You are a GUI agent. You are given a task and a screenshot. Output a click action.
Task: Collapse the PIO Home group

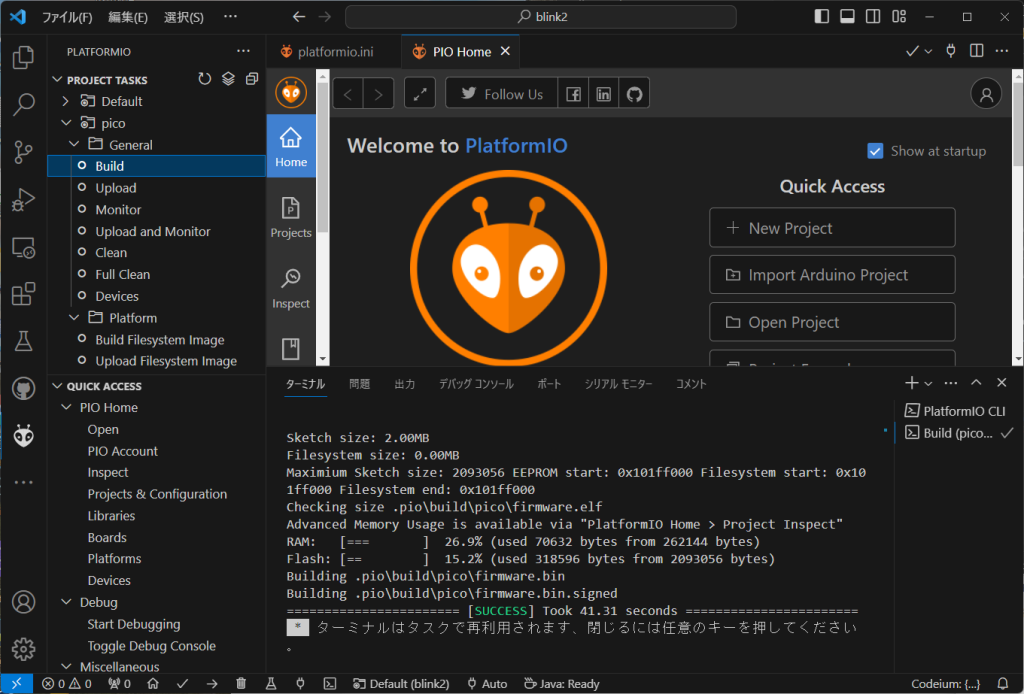tap(65, 407)
